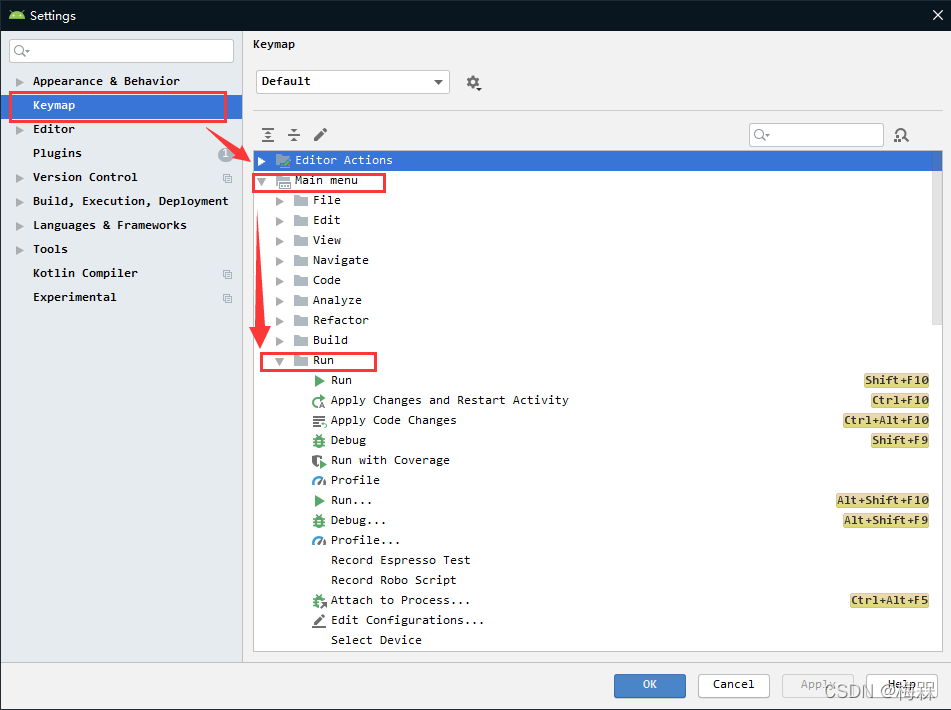Viewport: 951px width, 710px height.
Task: Select the Record Espresso Test action
Action: [400, 561]
